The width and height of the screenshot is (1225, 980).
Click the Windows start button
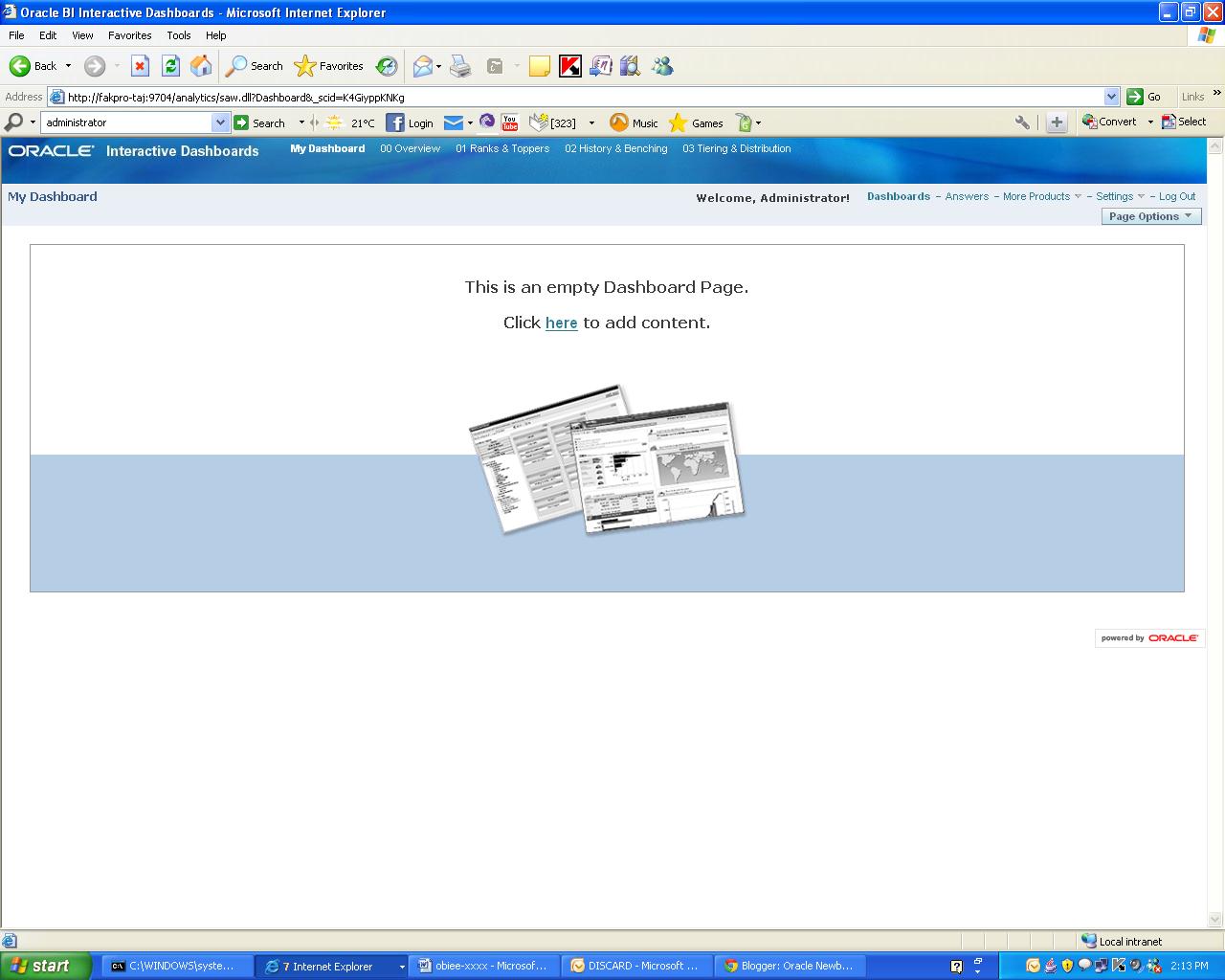46,966
